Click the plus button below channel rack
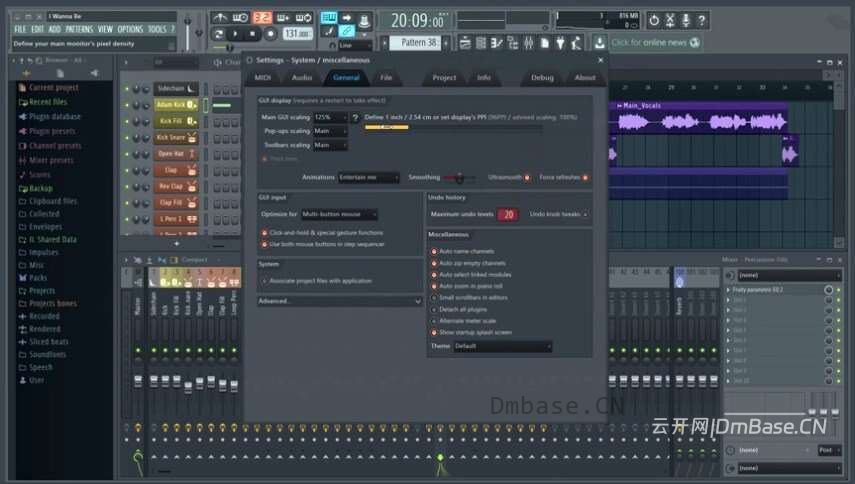 point(177,244)
